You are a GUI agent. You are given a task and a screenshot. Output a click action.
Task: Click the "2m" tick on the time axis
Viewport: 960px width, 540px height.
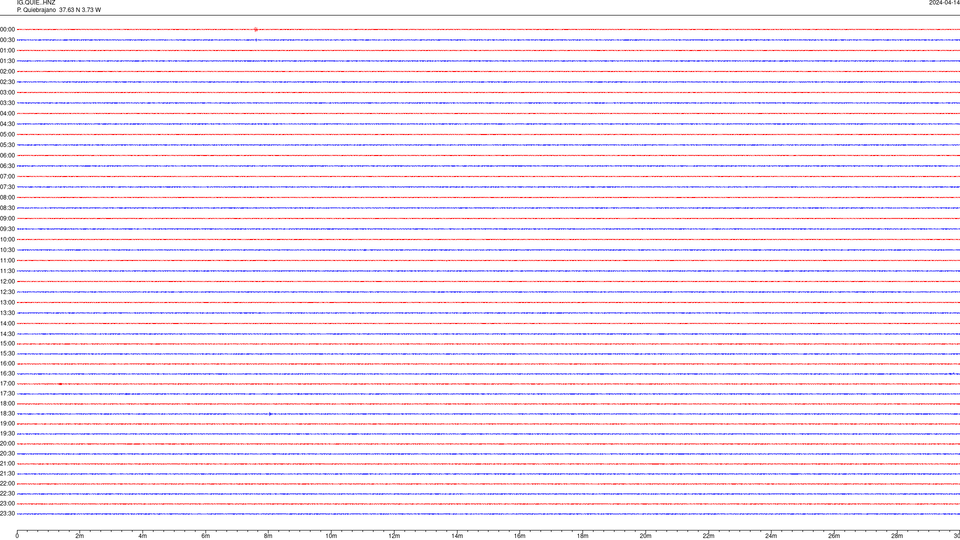click(x=80, y=536)
